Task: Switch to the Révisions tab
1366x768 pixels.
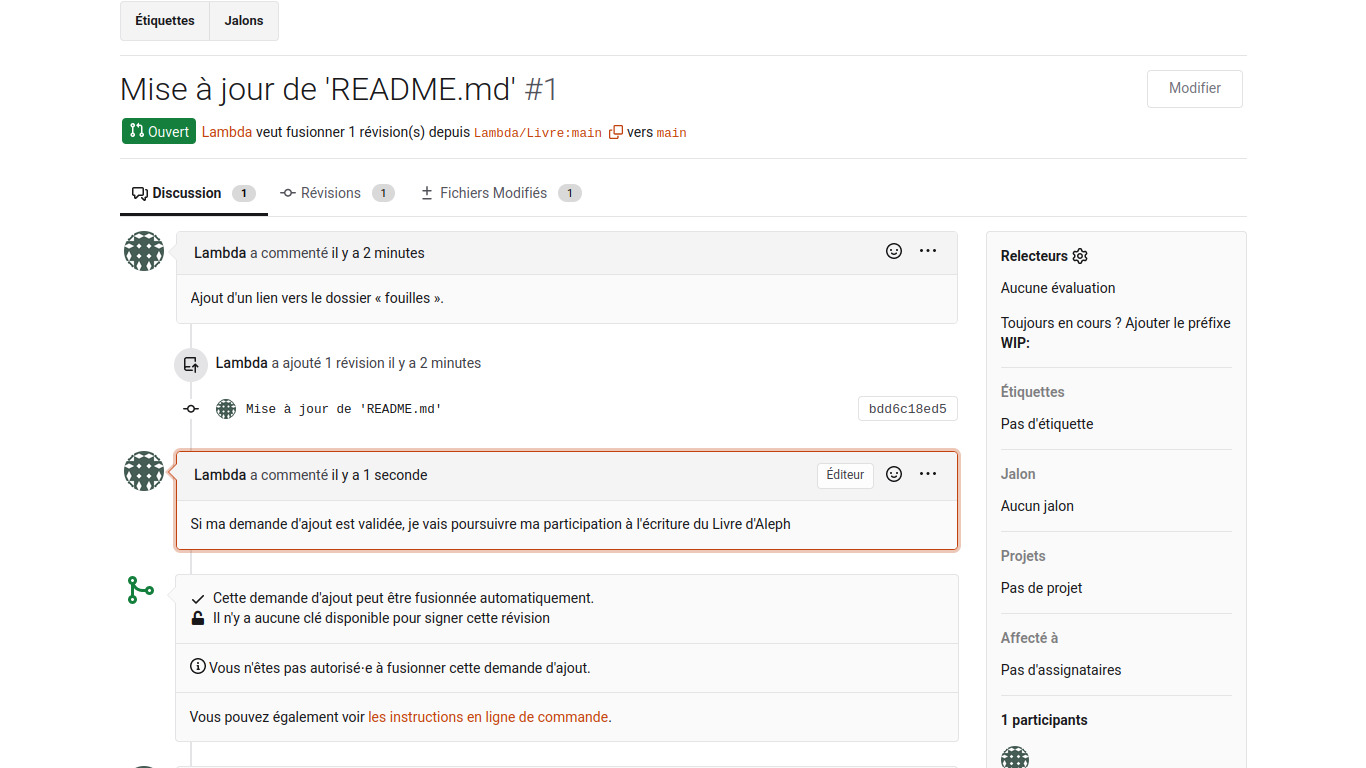Action: tap(337, 193)
